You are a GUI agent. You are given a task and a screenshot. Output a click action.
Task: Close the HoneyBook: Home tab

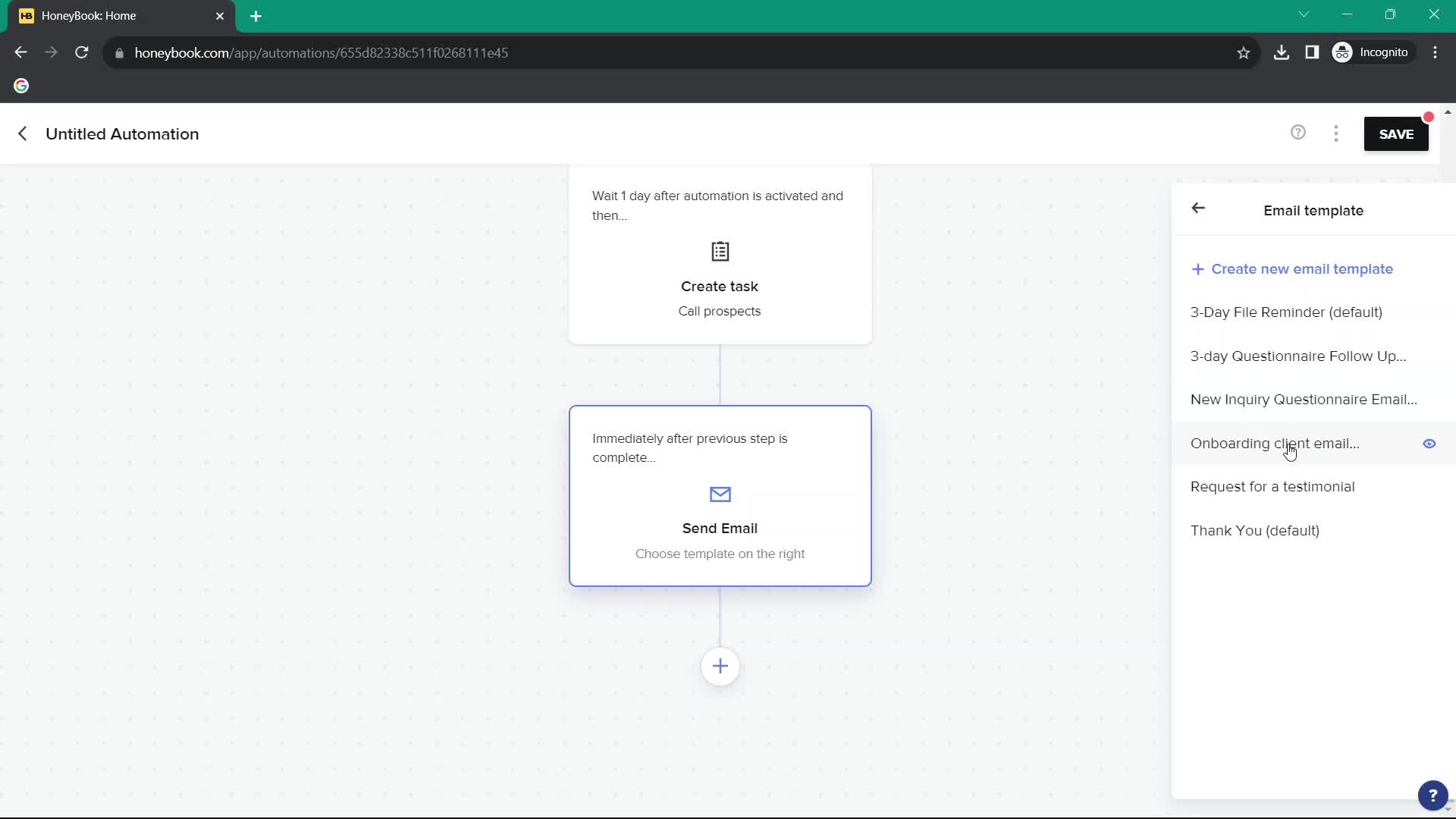pyautogui.click(x=220, y=16)
